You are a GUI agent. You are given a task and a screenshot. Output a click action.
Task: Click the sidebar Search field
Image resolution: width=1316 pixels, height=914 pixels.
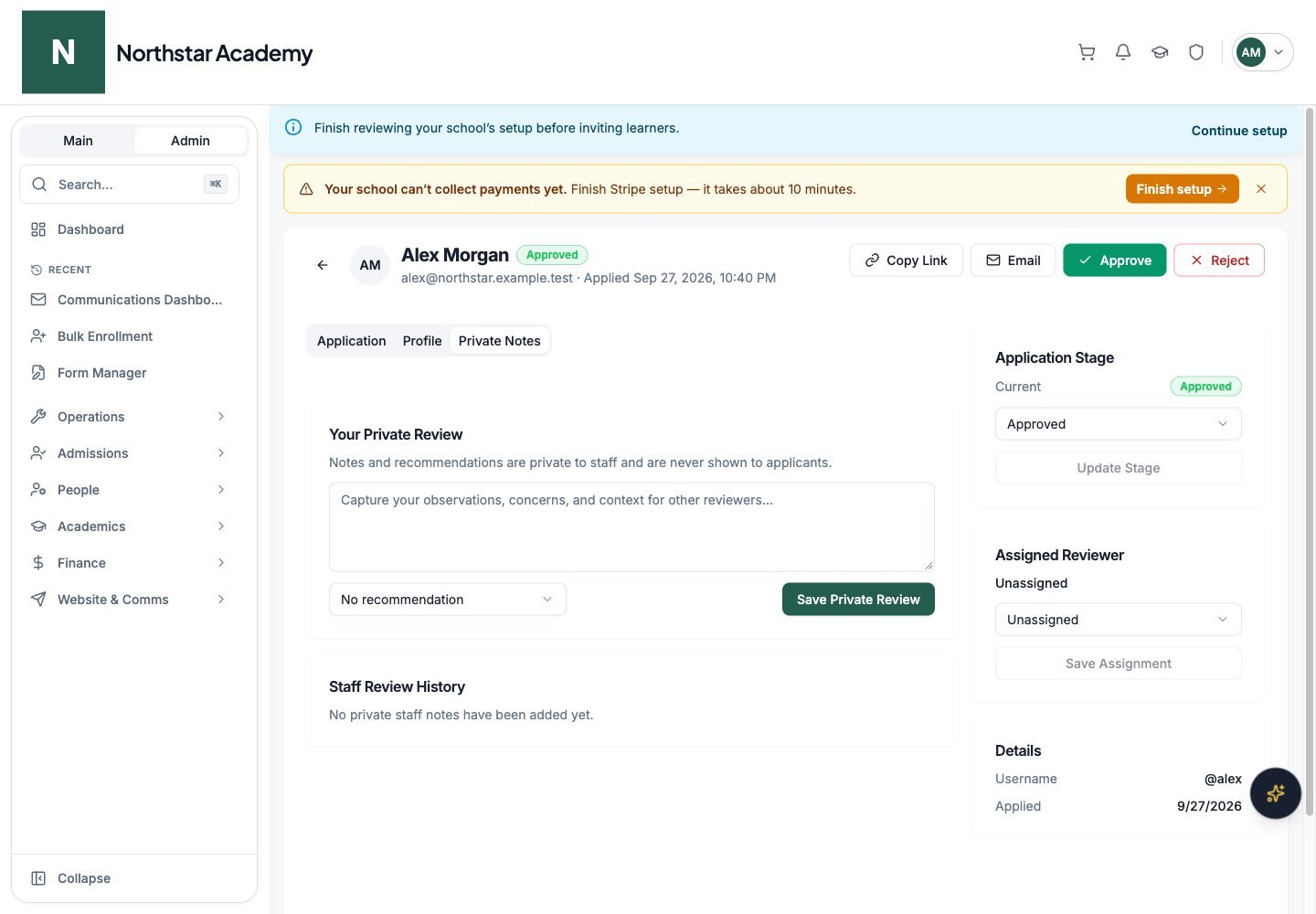(x=129, y=185)
